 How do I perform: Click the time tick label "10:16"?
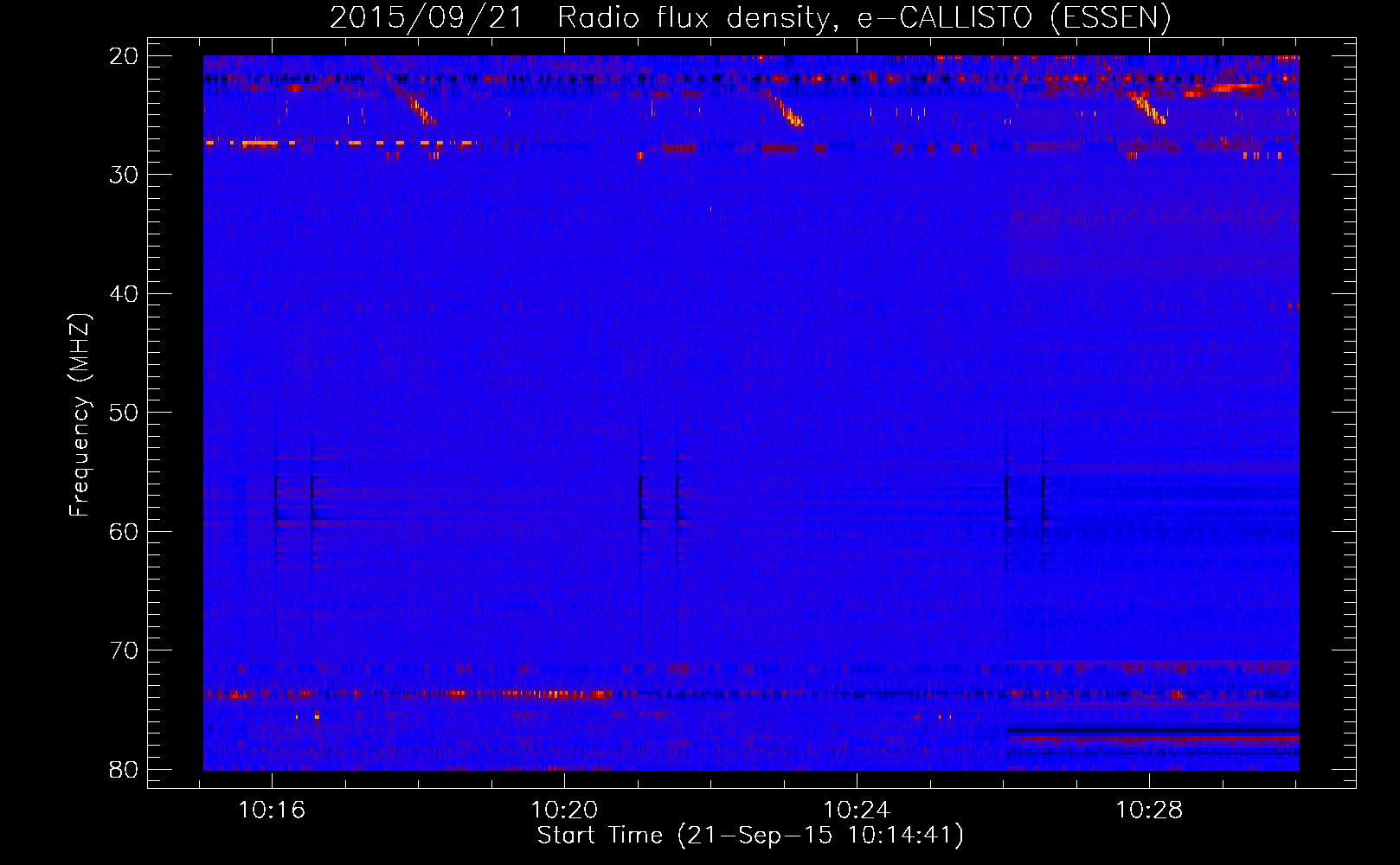click(x=272, y=811)
